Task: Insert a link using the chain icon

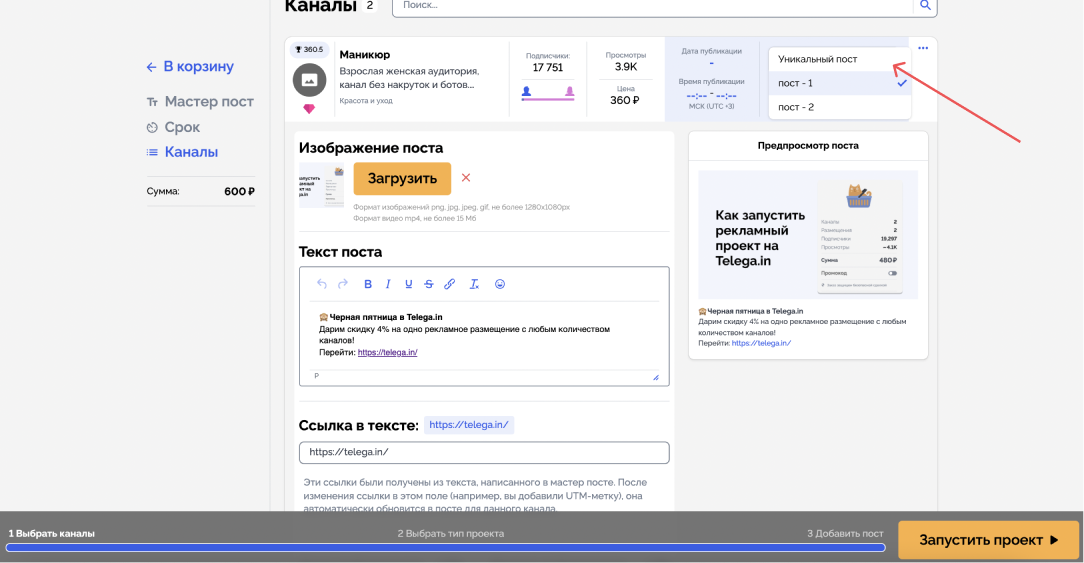Action: pos(450,284)
